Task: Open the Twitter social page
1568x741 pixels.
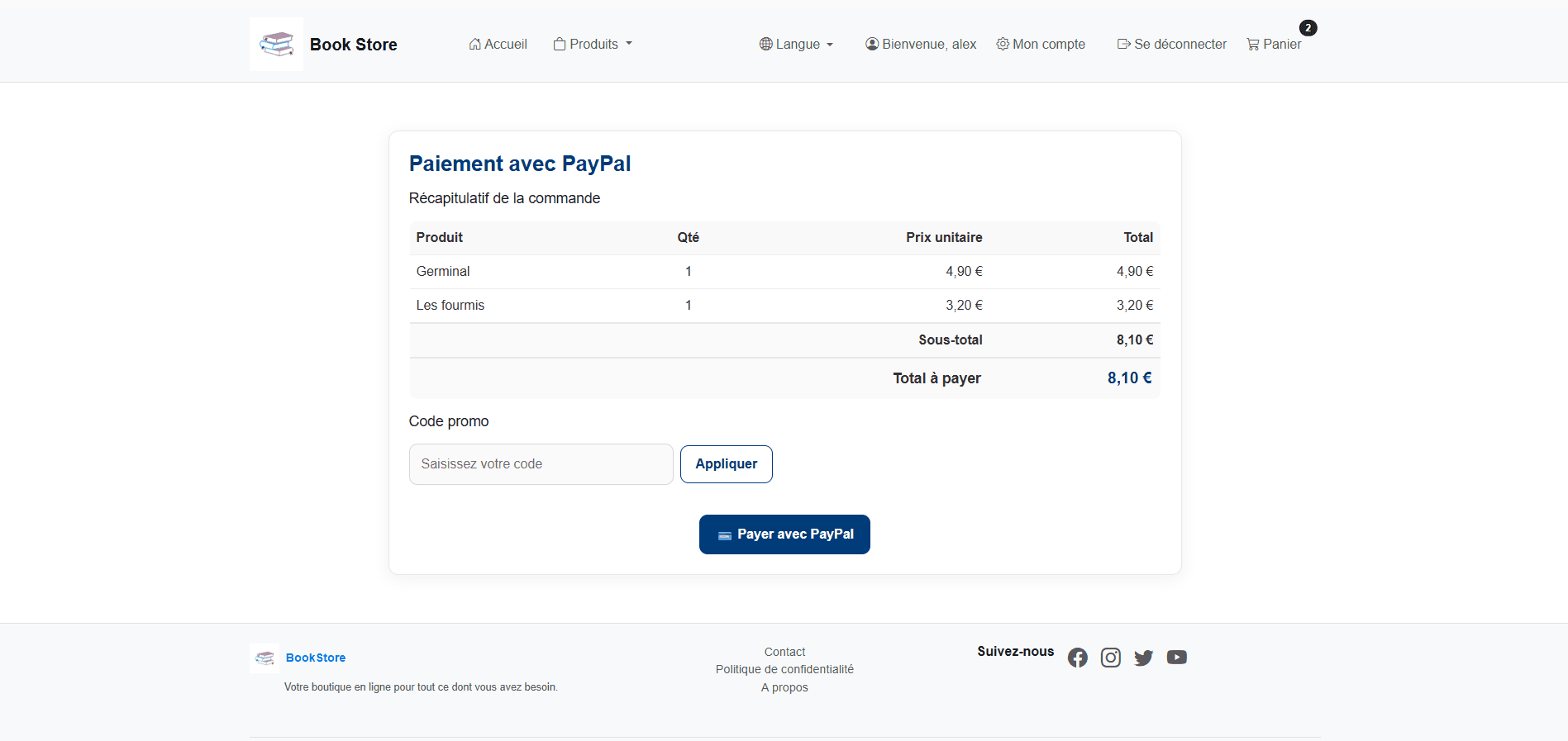Action: (1144, 658)
